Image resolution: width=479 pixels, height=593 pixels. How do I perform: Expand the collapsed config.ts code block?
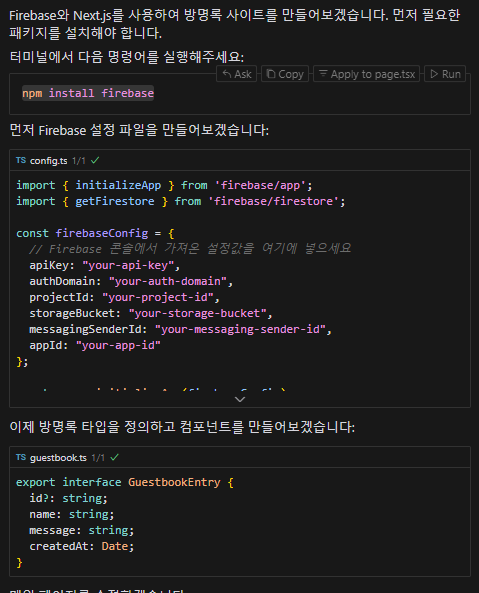click(240, 399)
